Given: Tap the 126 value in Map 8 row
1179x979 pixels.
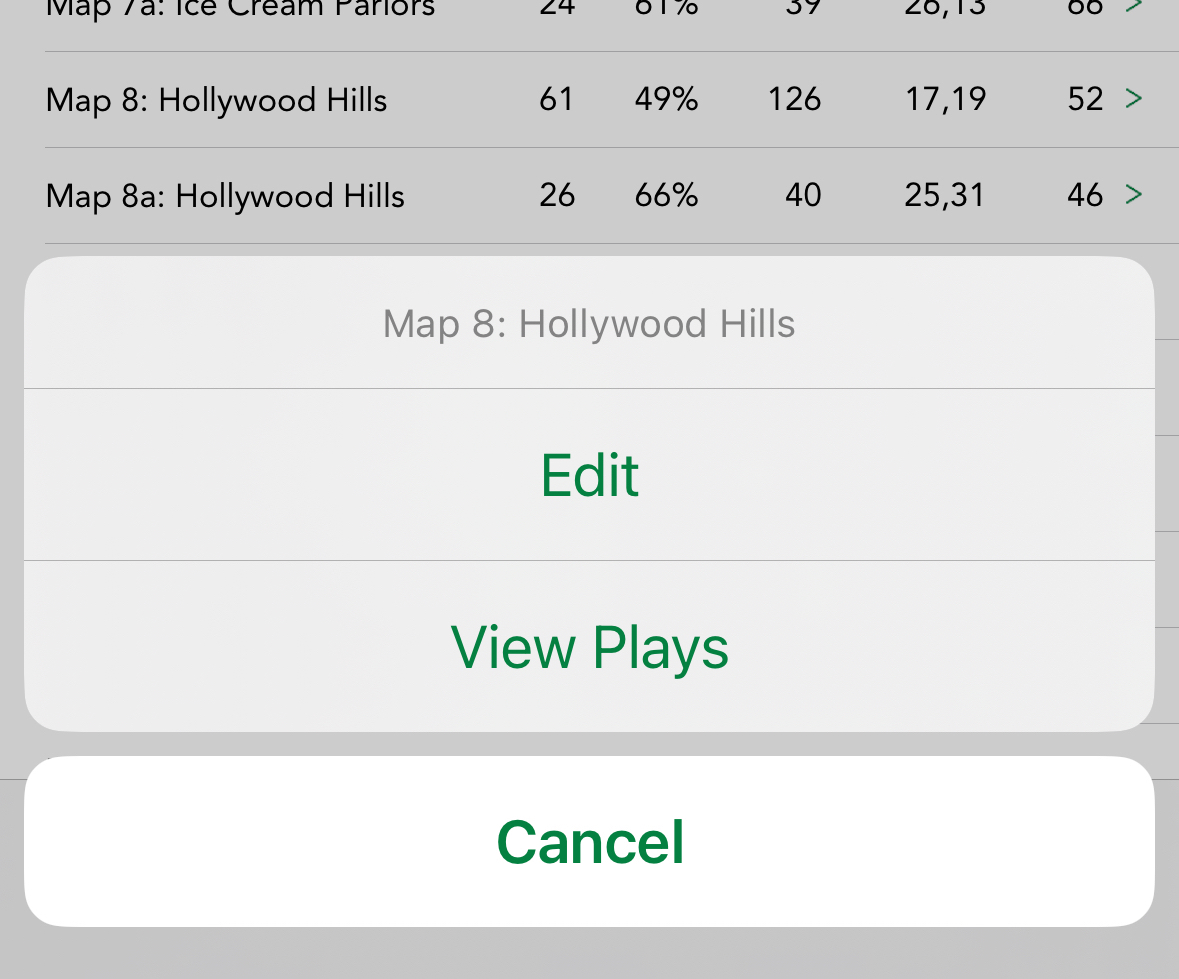Looking at the screenshot, I should [x=794, y=100].
